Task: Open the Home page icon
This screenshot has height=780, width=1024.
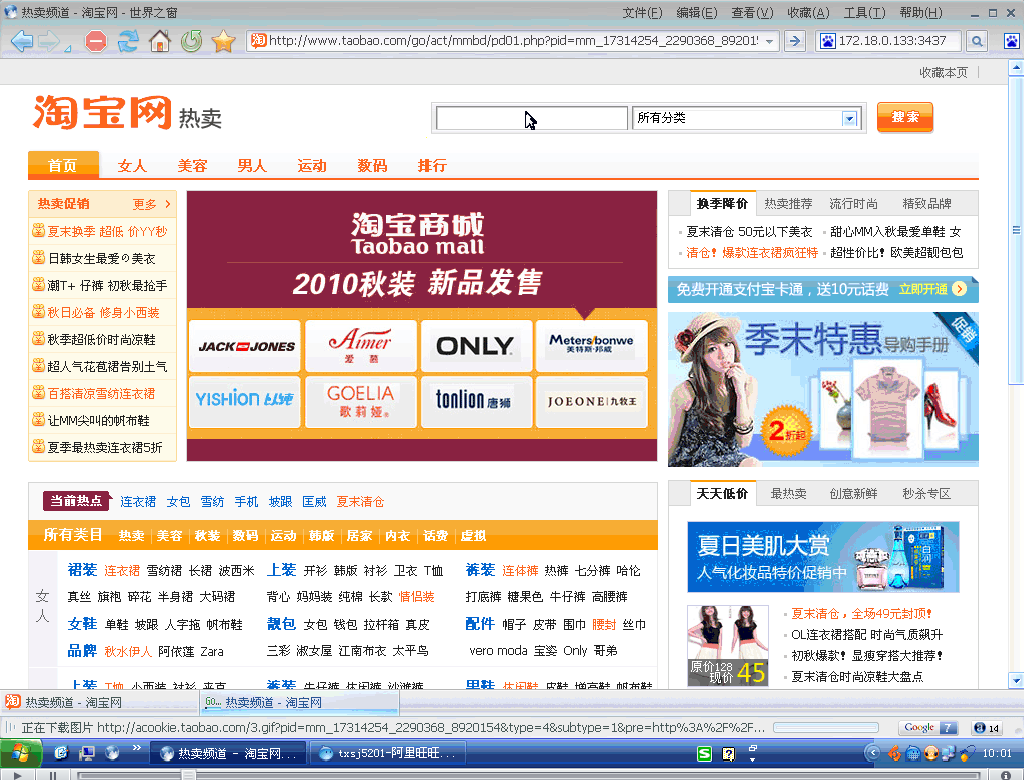Action: pos(159,41)
